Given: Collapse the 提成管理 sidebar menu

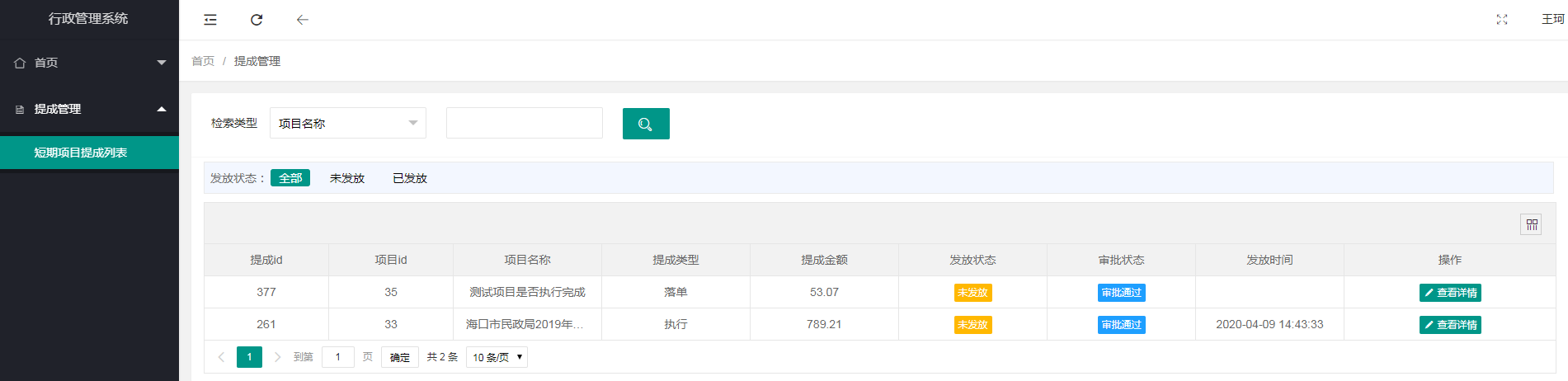Looking at the screenshot, I should point(89,109).
